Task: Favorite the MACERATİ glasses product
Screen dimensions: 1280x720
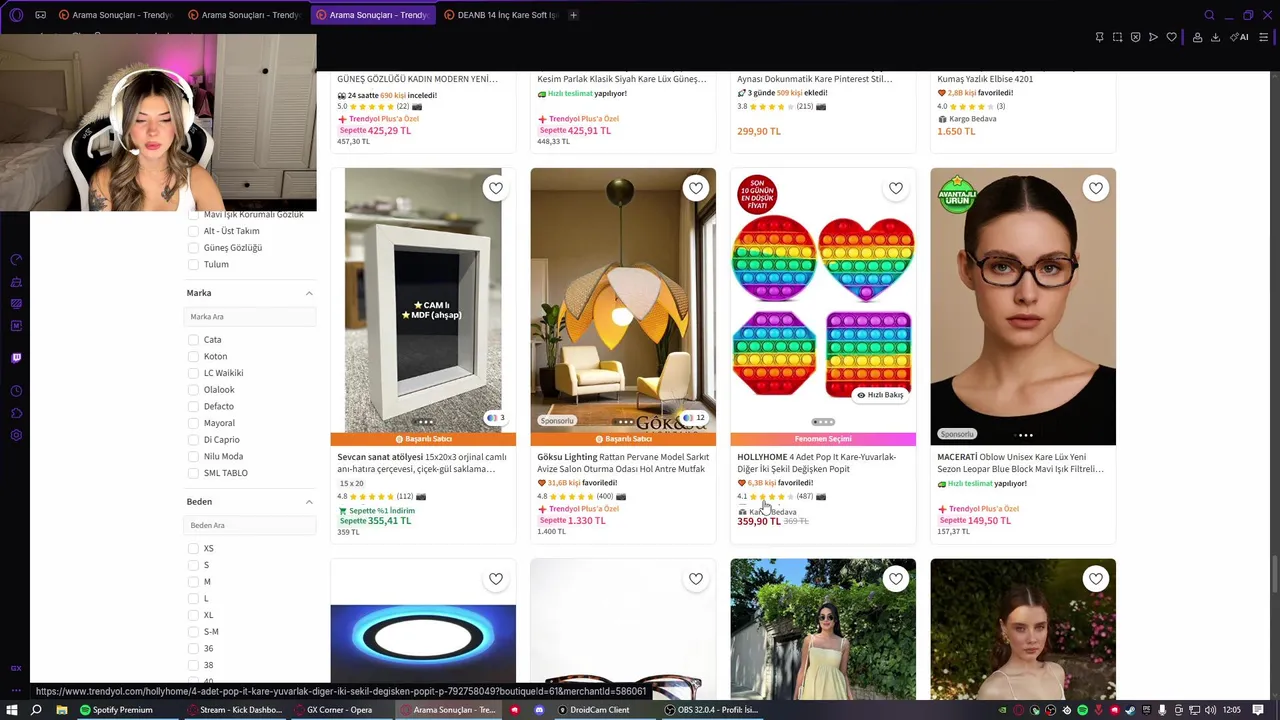Action: coord(1096,188)
